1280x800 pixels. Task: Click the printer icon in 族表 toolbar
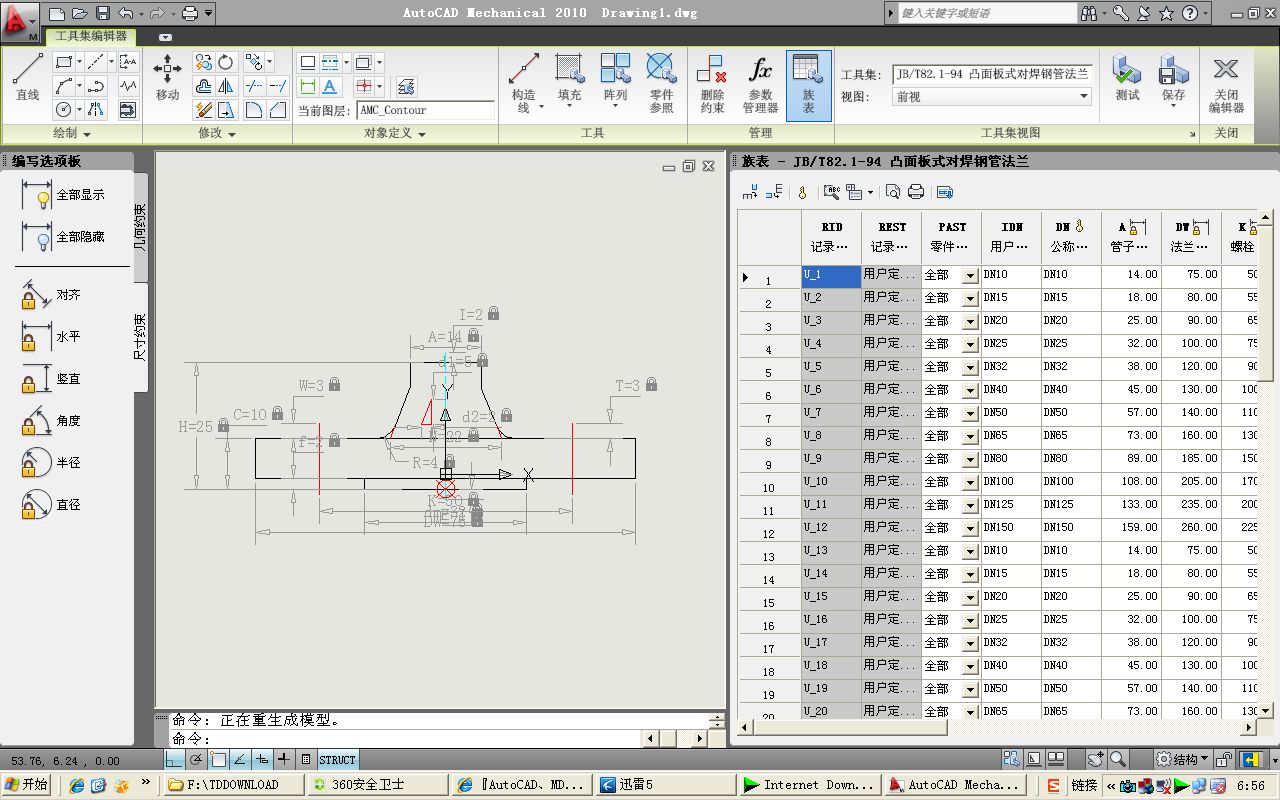(915, 192)
